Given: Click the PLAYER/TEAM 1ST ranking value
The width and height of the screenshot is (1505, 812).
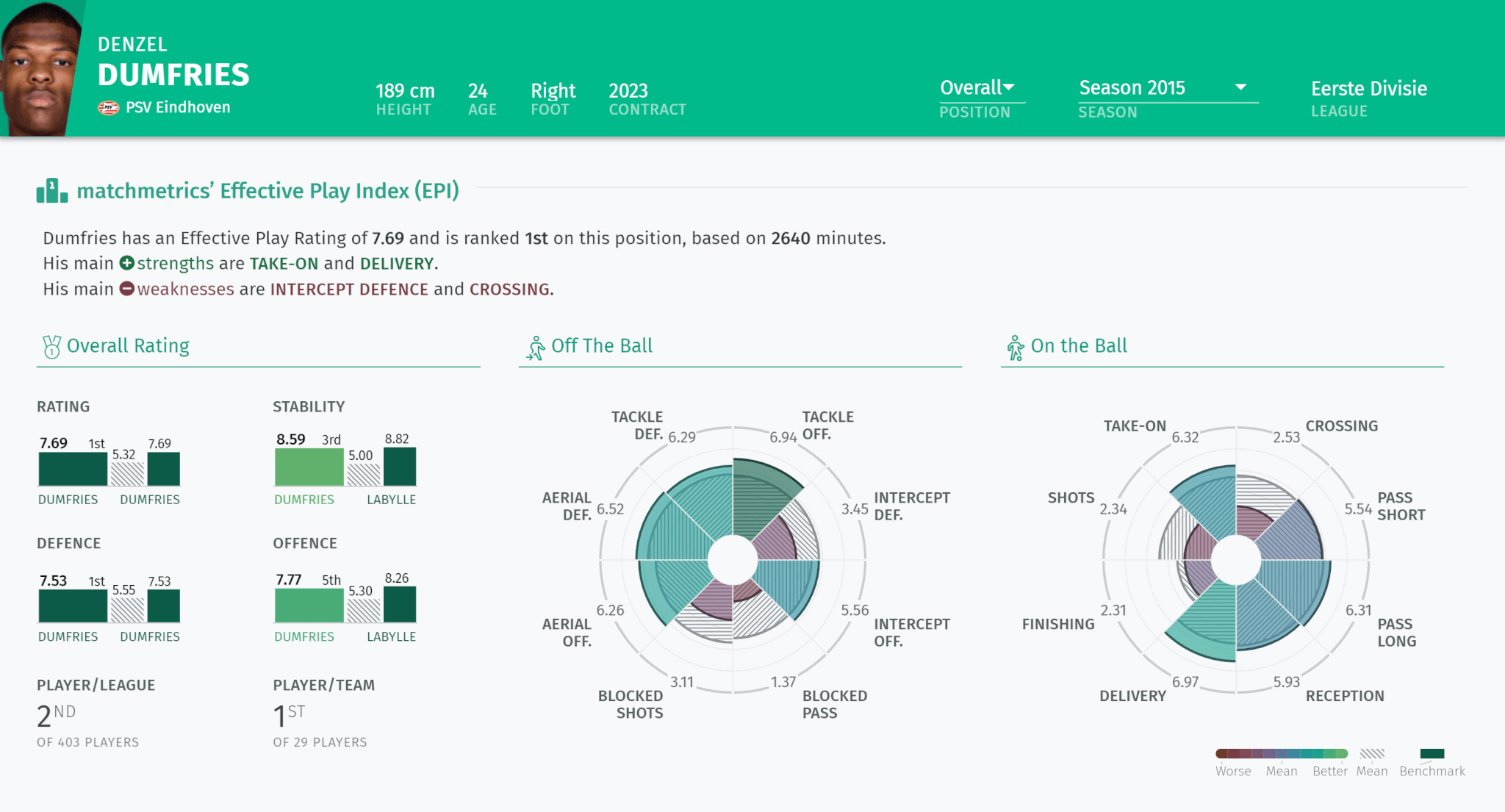Looking at the screenshot, I should (289, 715).
